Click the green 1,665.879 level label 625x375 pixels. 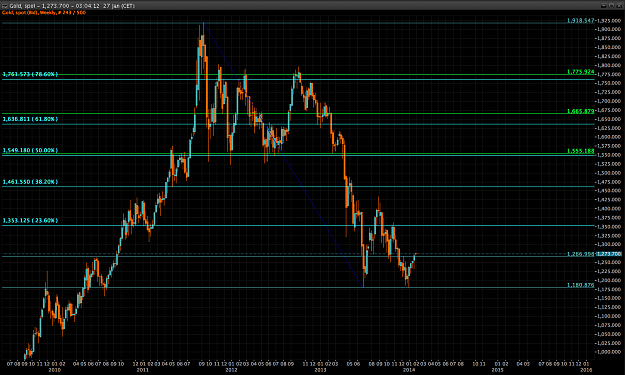click(x=580, y=111)
